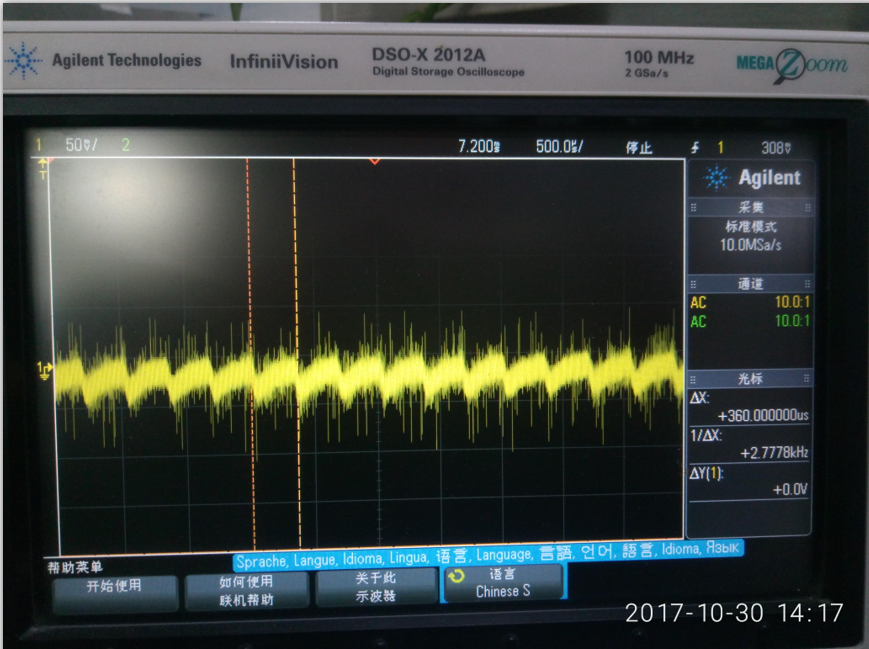Click the language selection banner text
The width and height of the screenshot is (869, 649).
[x=488, y=555]
